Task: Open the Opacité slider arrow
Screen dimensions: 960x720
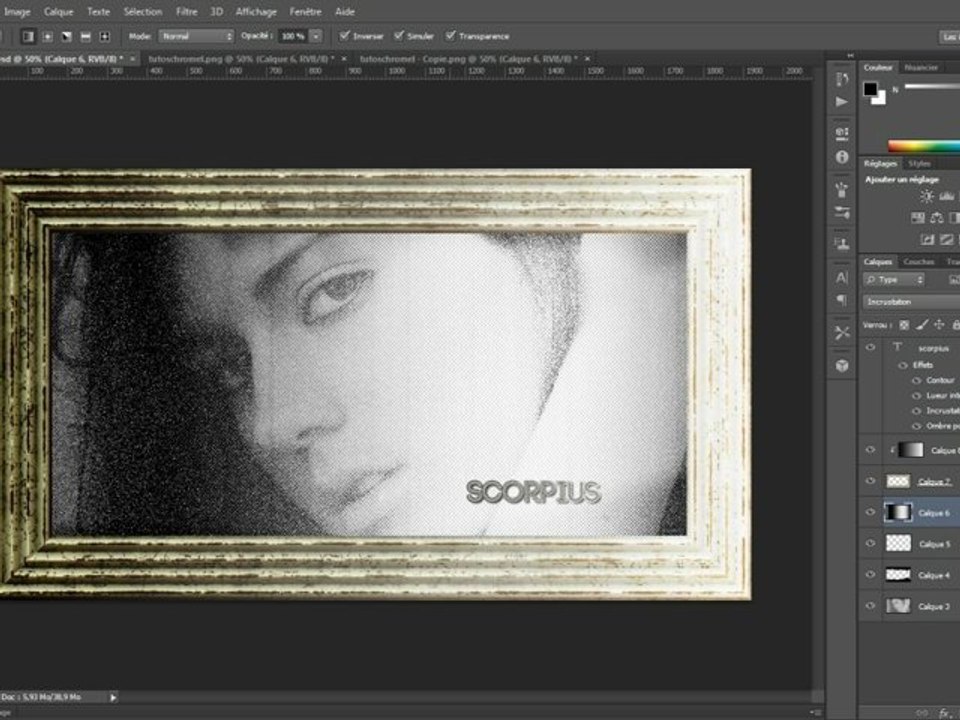Action: tap(316, 36)
